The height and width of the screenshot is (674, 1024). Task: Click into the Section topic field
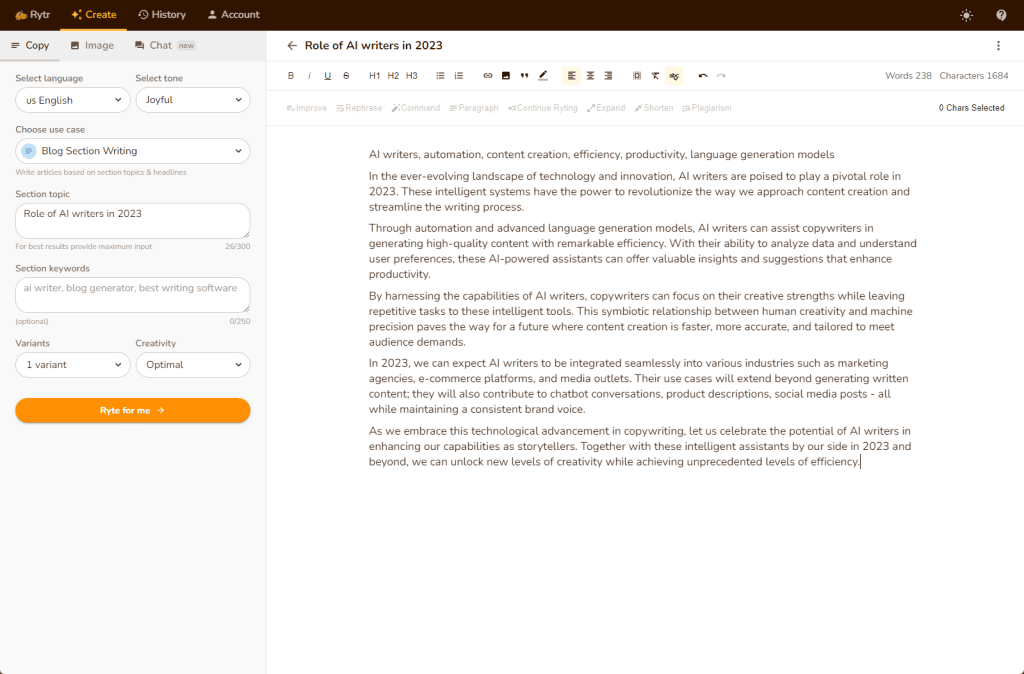(x=133, y=221)
